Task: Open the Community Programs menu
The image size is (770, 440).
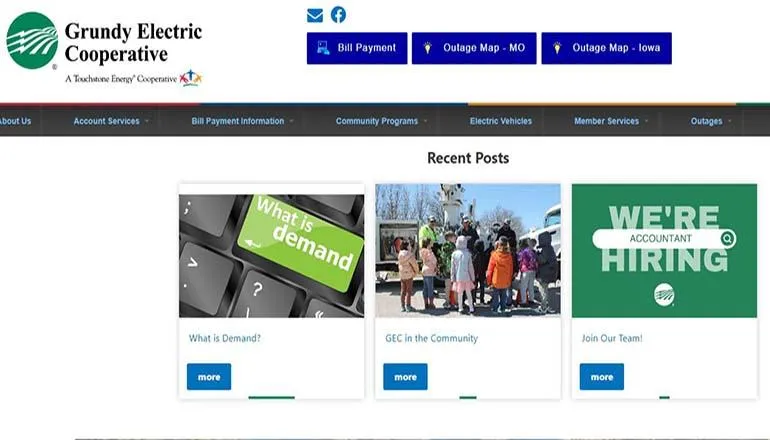Action: 377,121
